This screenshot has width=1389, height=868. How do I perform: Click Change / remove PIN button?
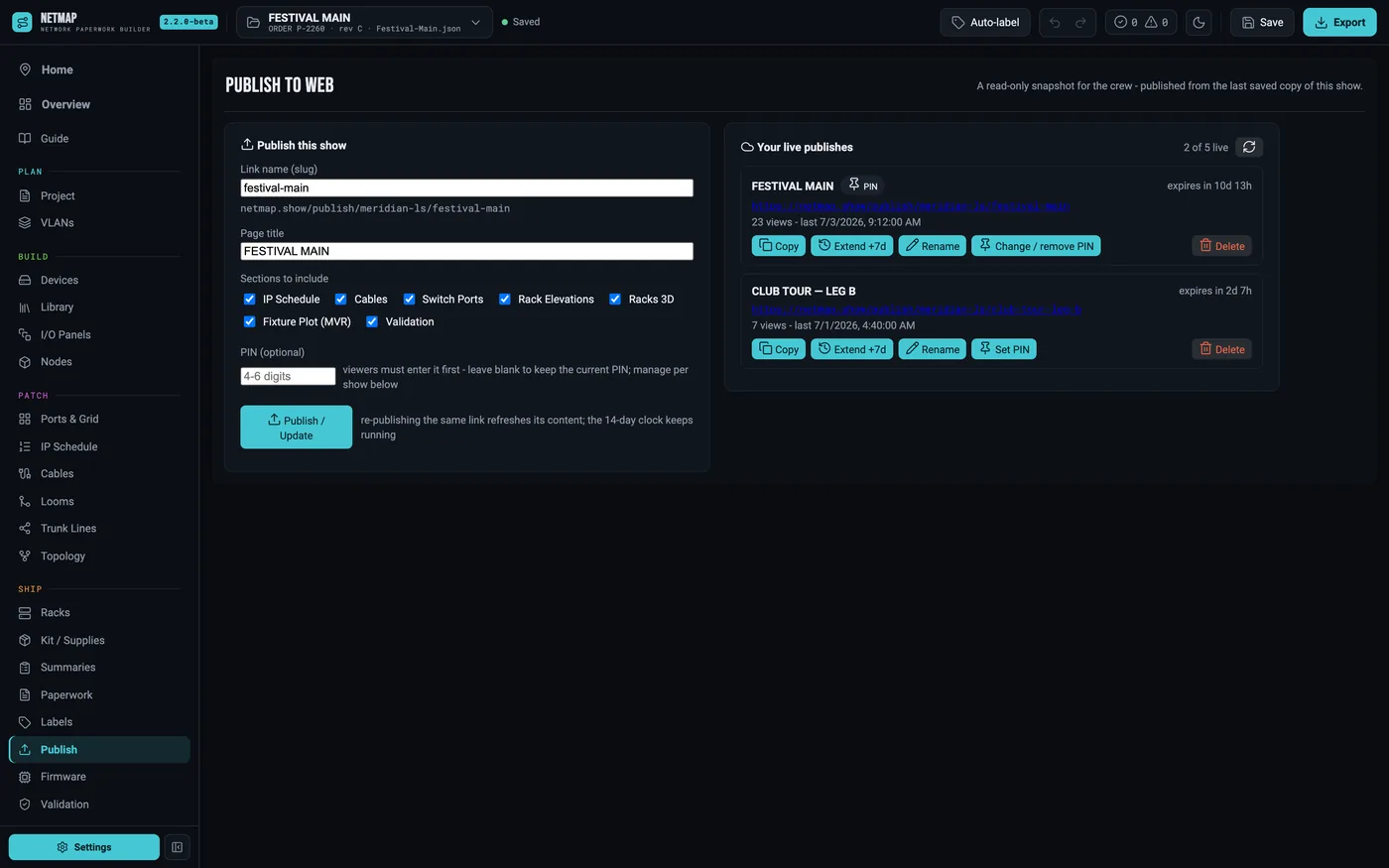click(1036, 246)
